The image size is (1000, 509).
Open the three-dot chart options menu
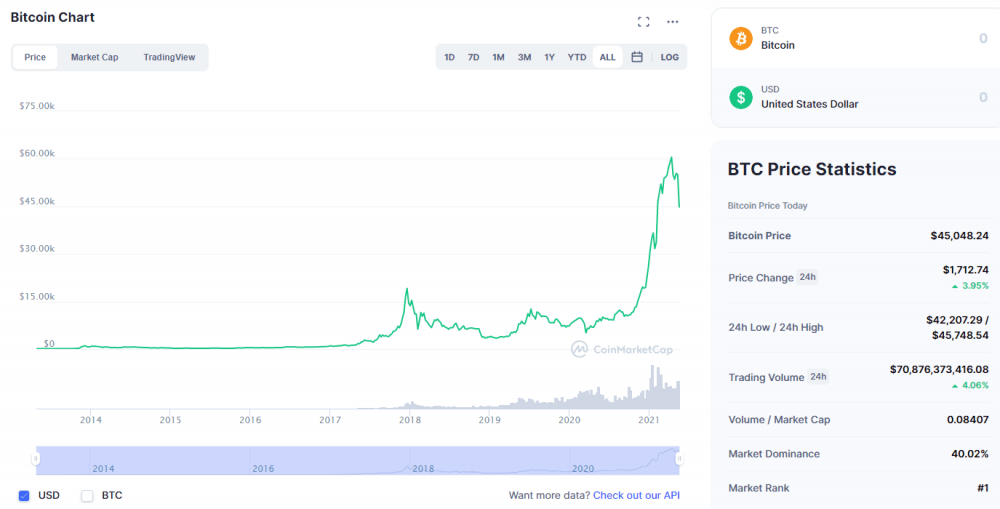coord(673,22)
